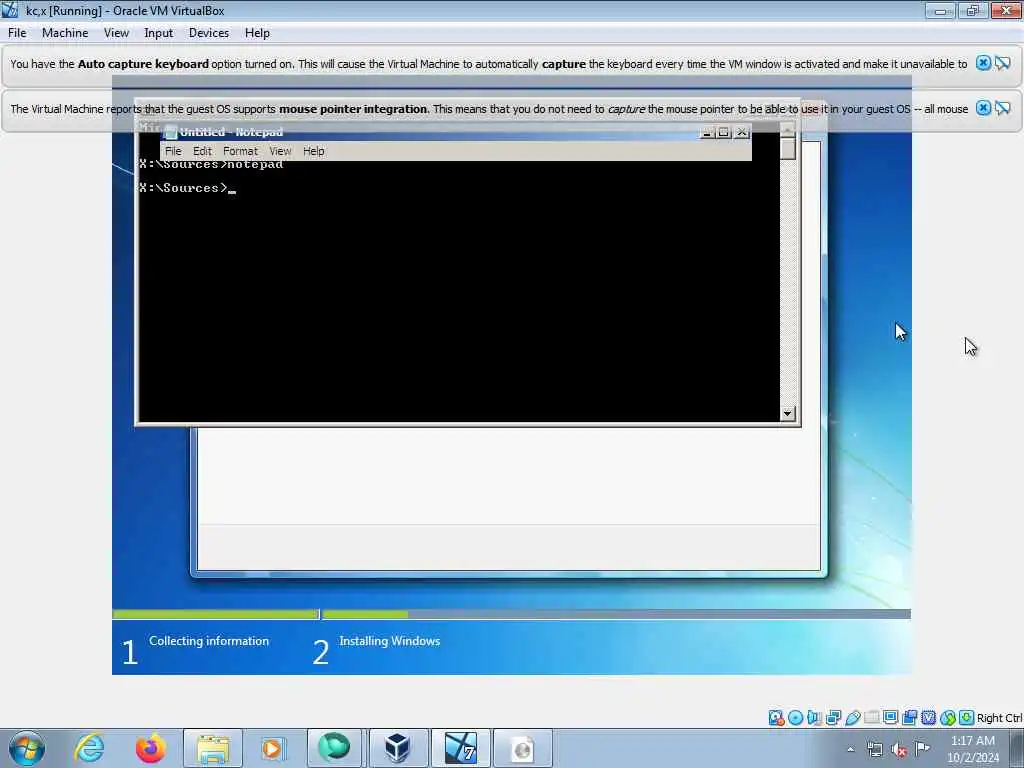Open the VirtualBox File menu

pos(17,33)
